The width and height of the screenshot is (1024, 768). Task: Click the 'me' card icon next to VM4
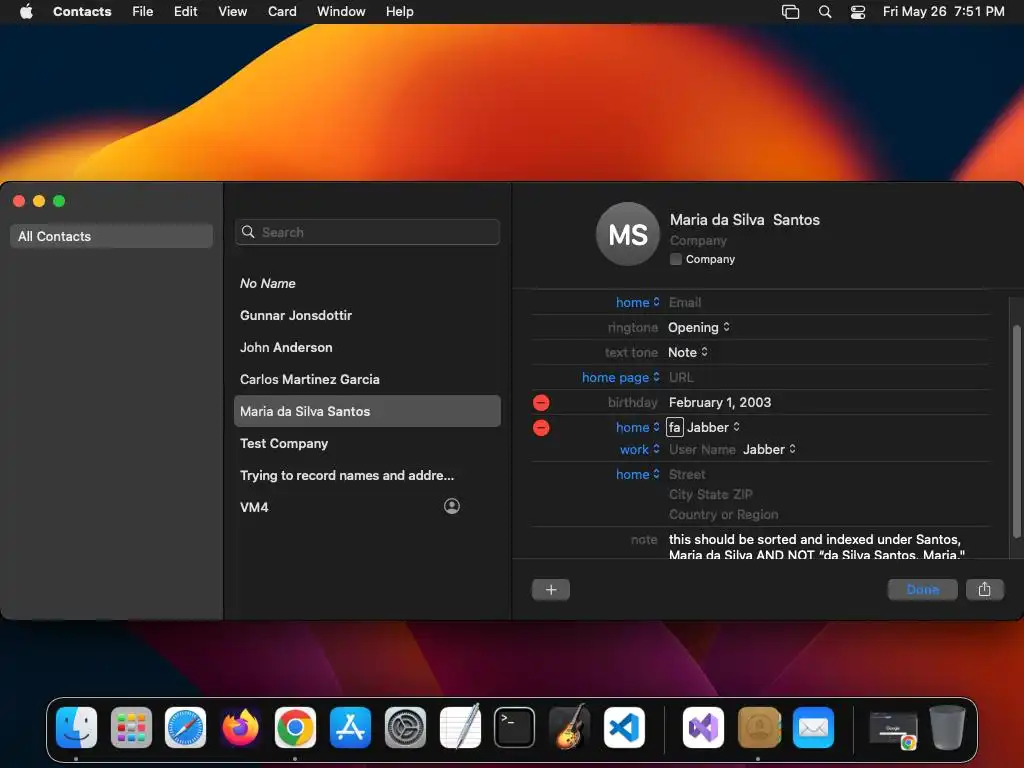click(x=451, y=506)
